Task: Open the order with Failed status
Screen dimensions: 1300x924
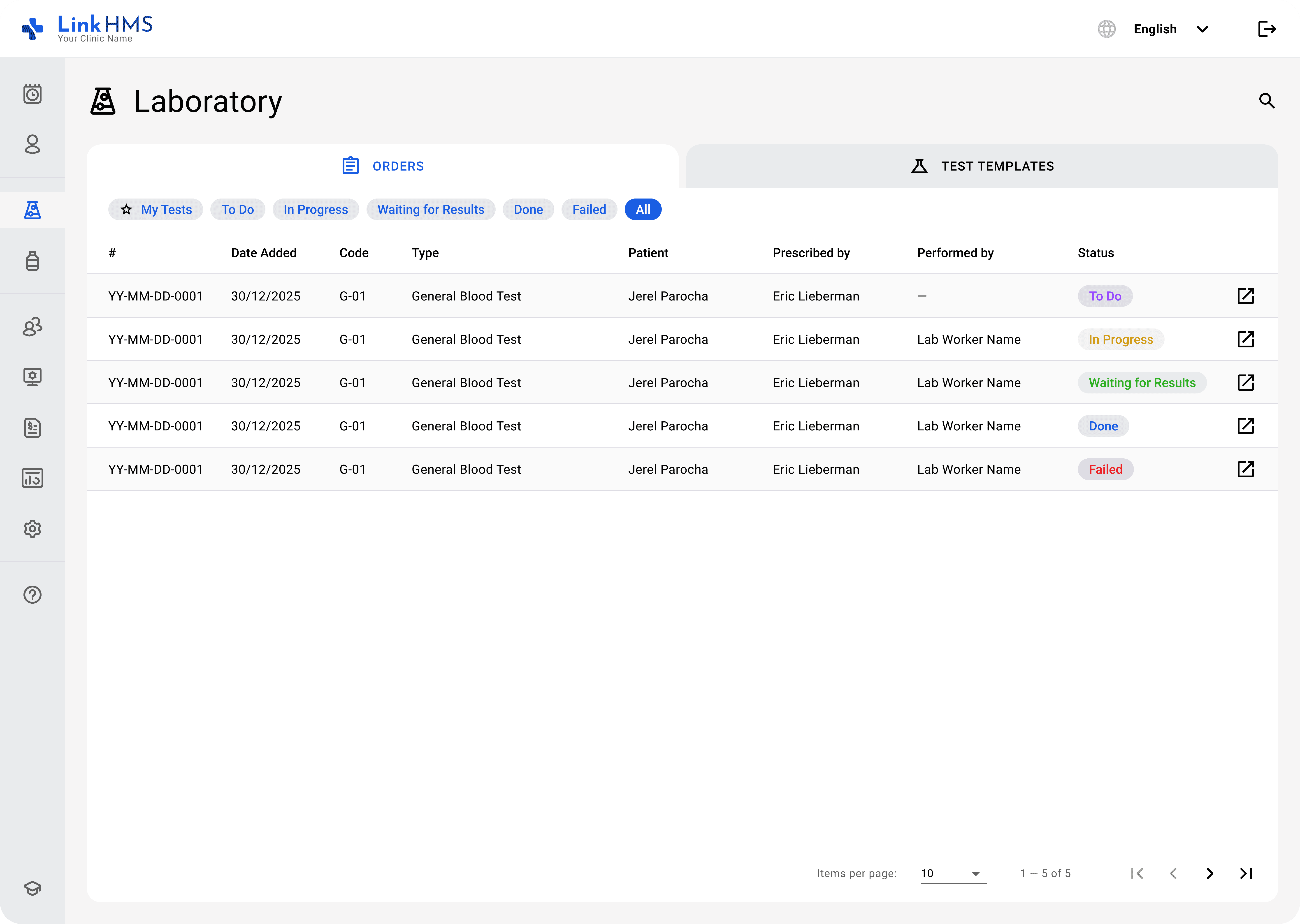Action: [x=1245, y=469]
